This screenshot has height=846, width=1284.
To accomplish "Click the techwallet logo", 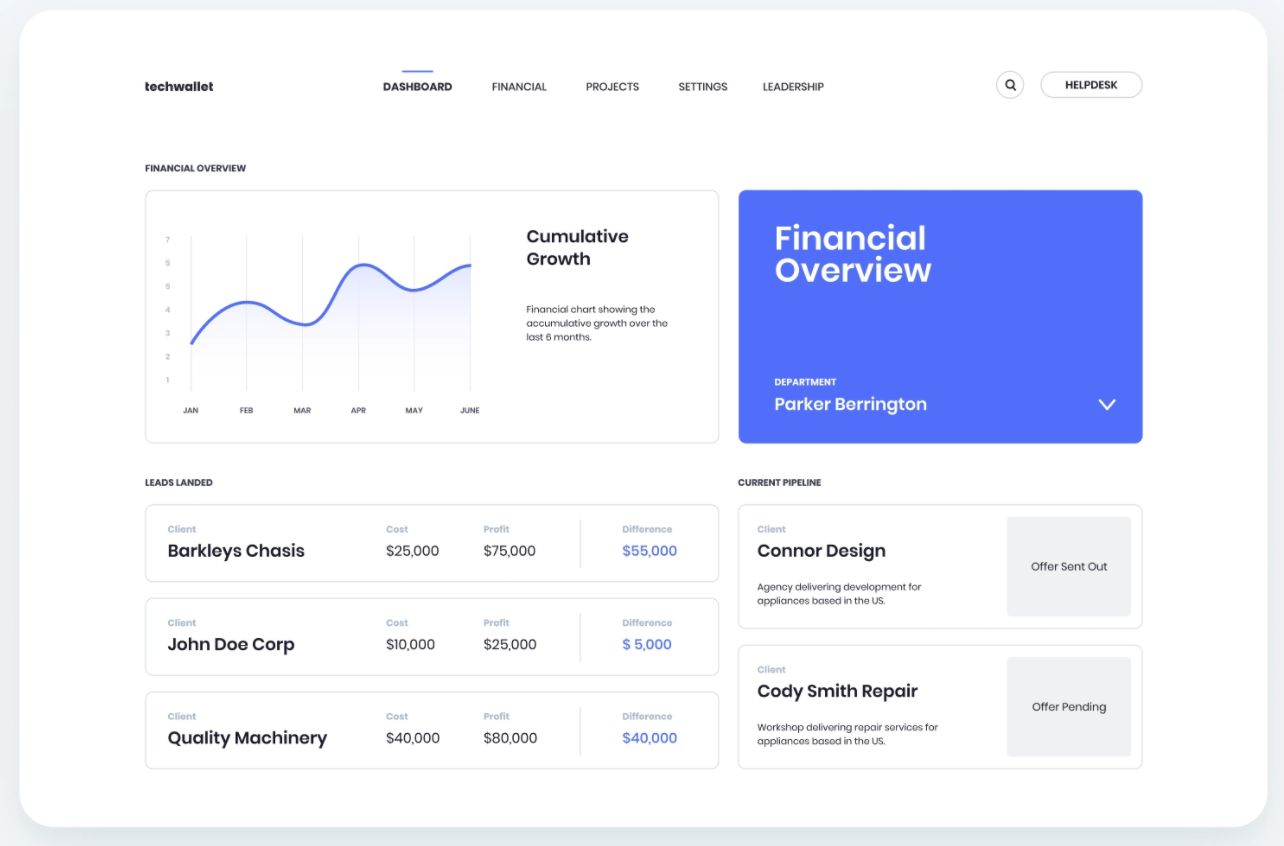I will pyautogui.click(x=179, y=87).
